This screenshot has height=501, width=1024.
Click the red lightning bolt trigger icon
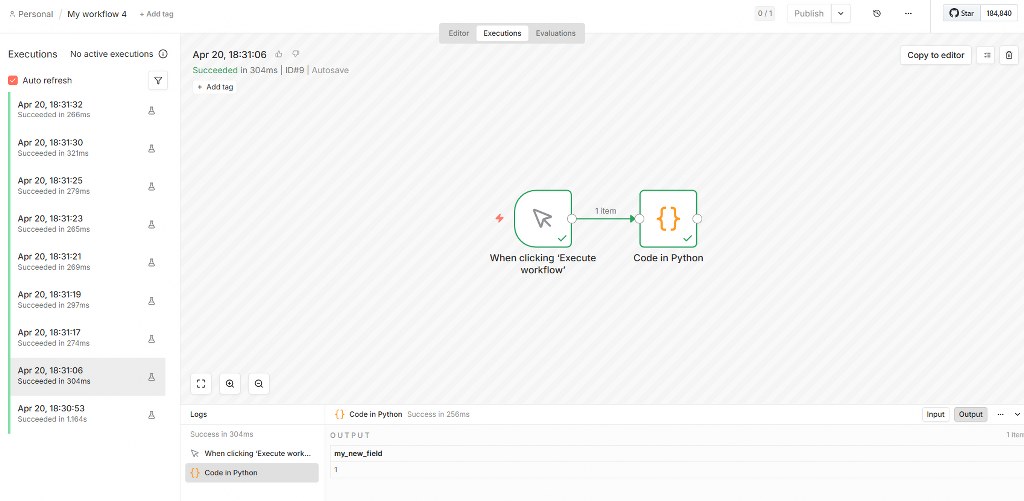pyautogui.click(x=500, y=218)
